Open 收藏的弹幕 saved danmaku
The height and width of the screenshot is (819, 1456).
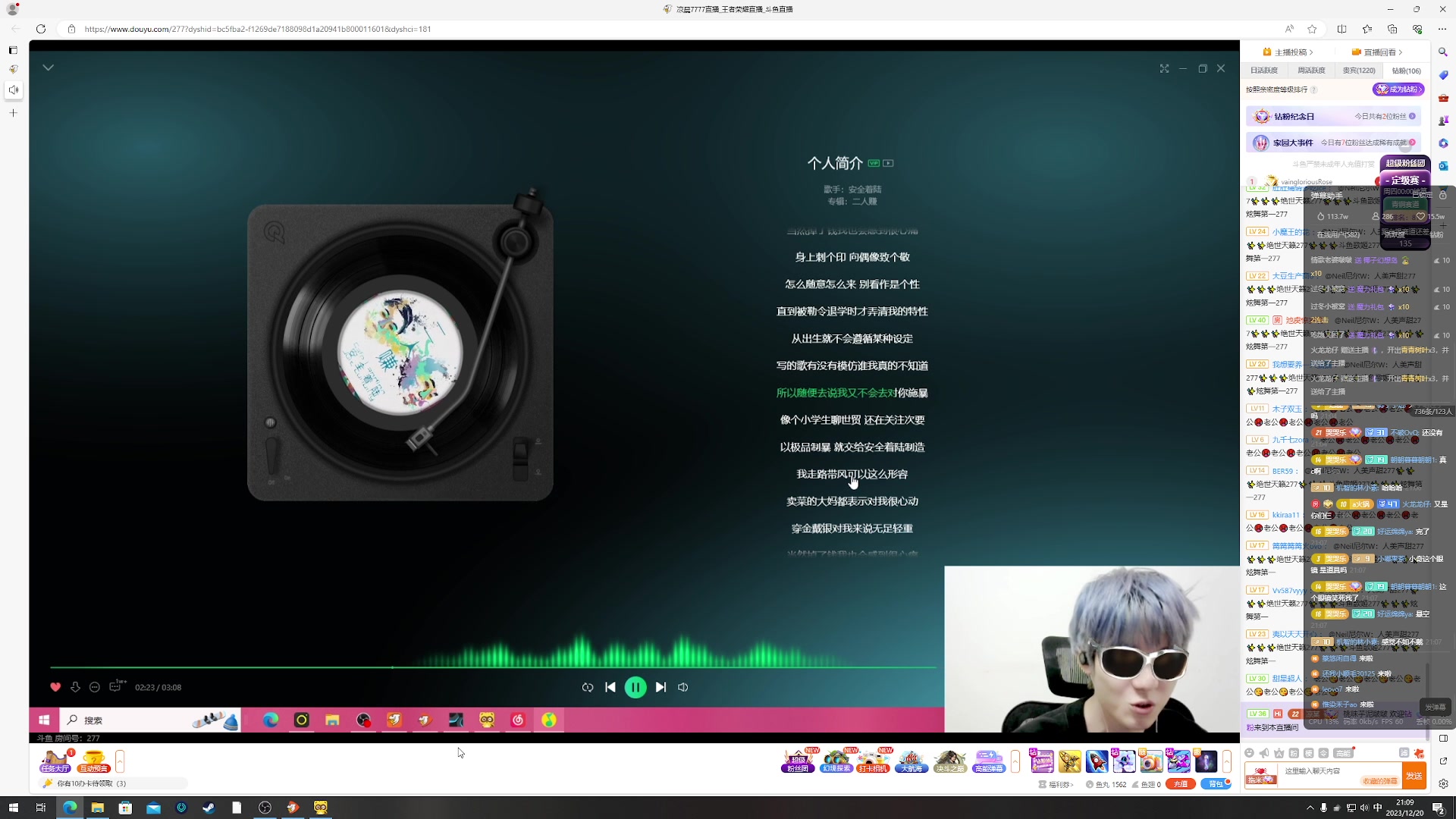coord(1380,781)
